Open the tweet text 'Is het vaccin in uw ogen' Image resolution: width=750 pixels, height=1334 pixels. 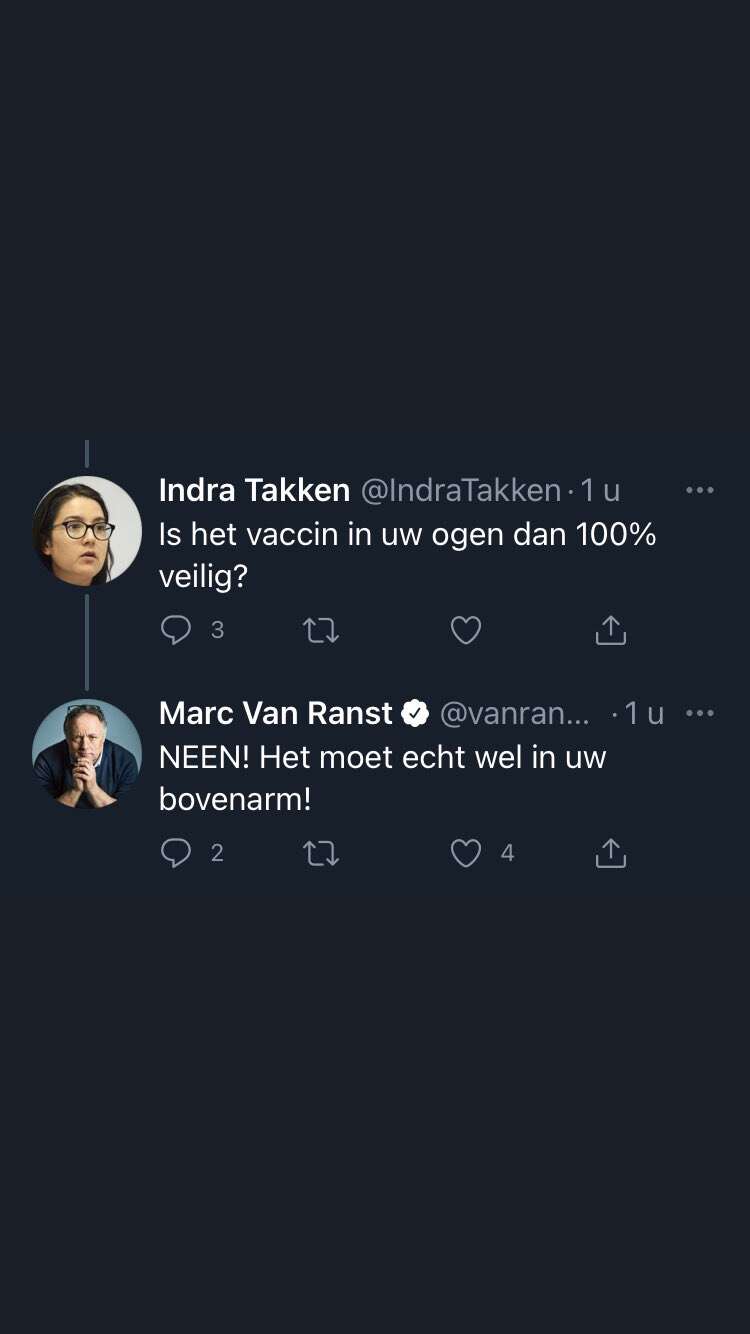pyautogui.click(x=407, y=535)
